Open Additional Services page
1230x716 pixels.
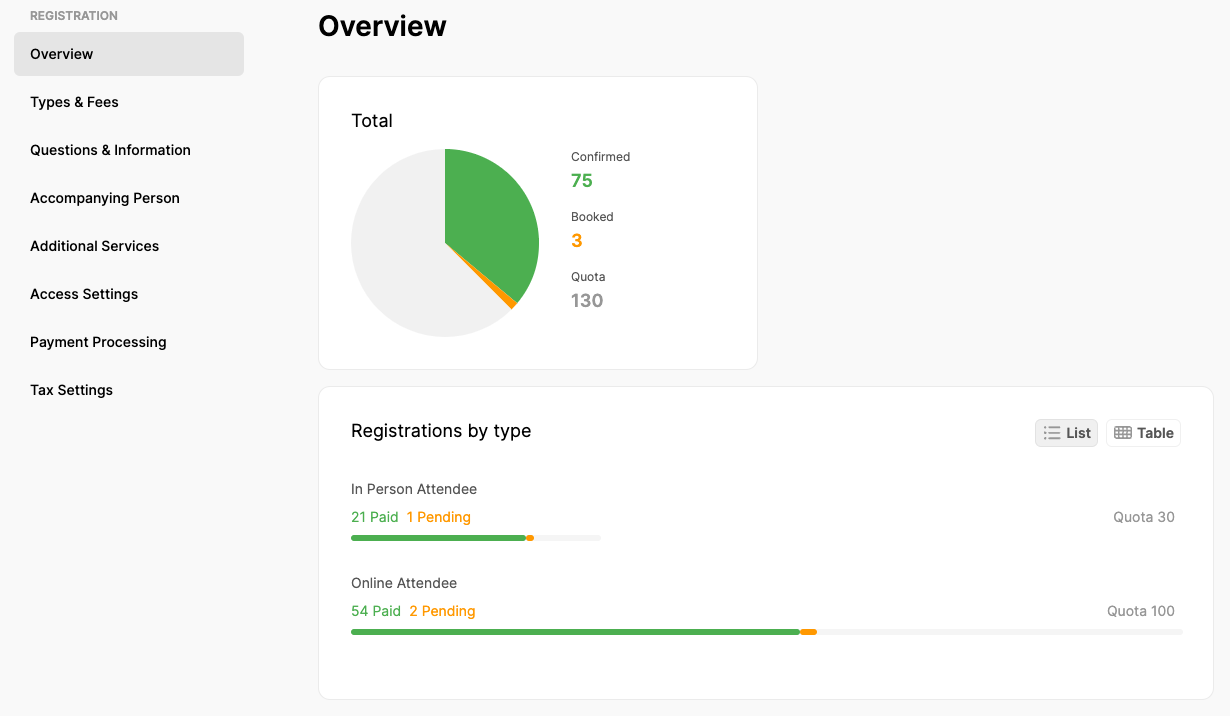click(95, 246)
